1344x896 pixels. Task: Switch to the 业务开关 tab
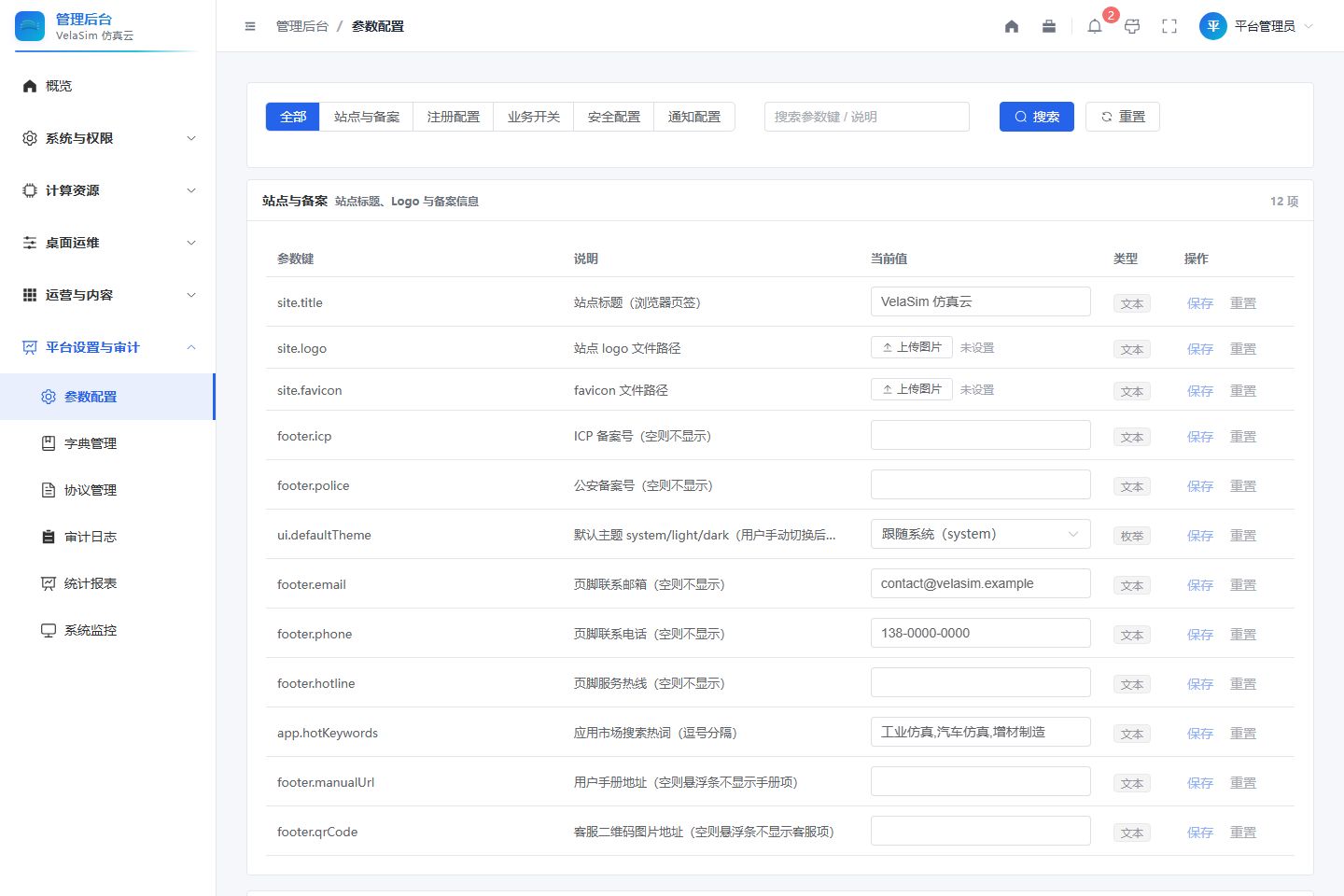pyautogui.click(x=534, y=117)
